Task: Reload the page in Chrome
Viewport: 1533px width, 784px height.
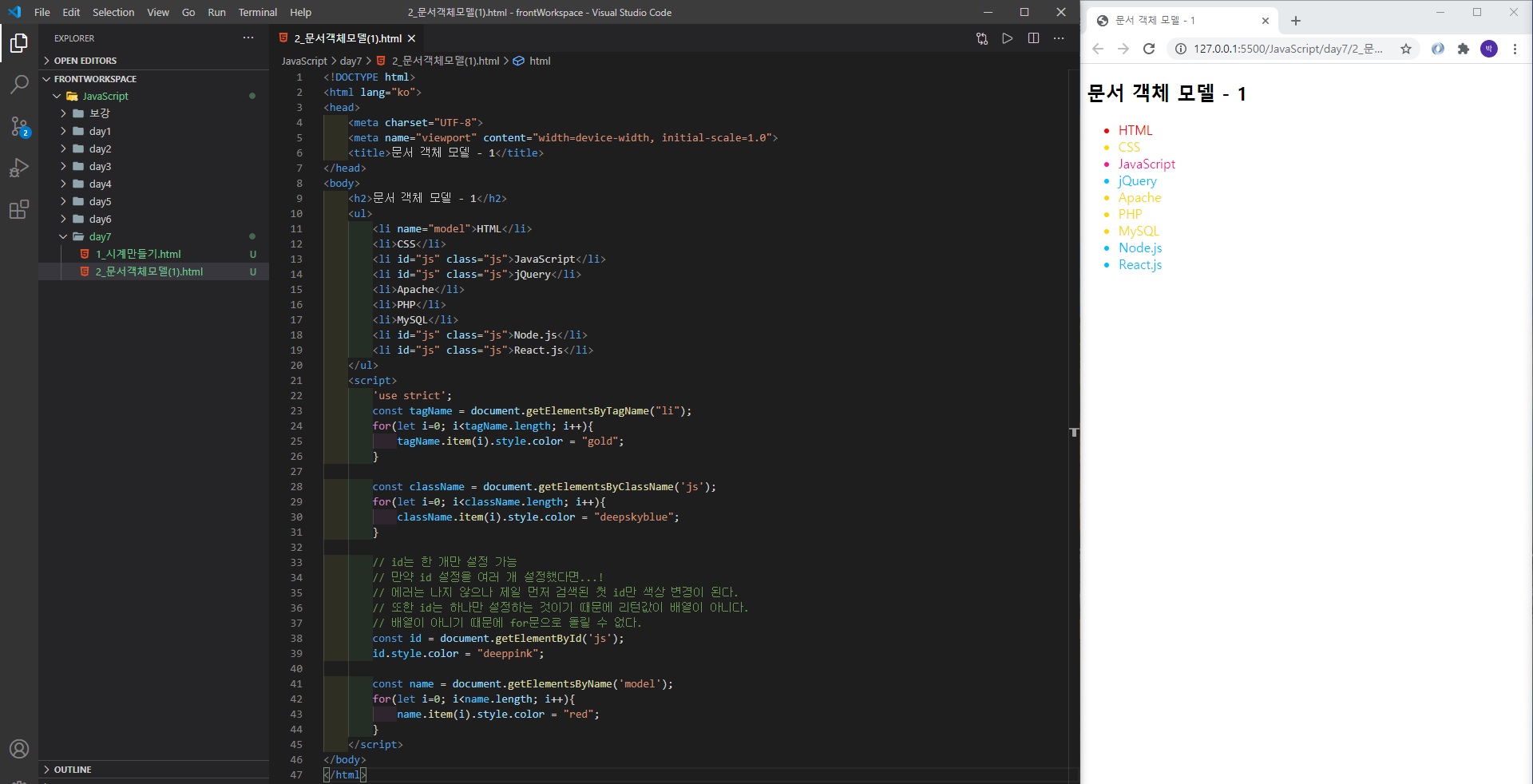Action: (1149, 49)
